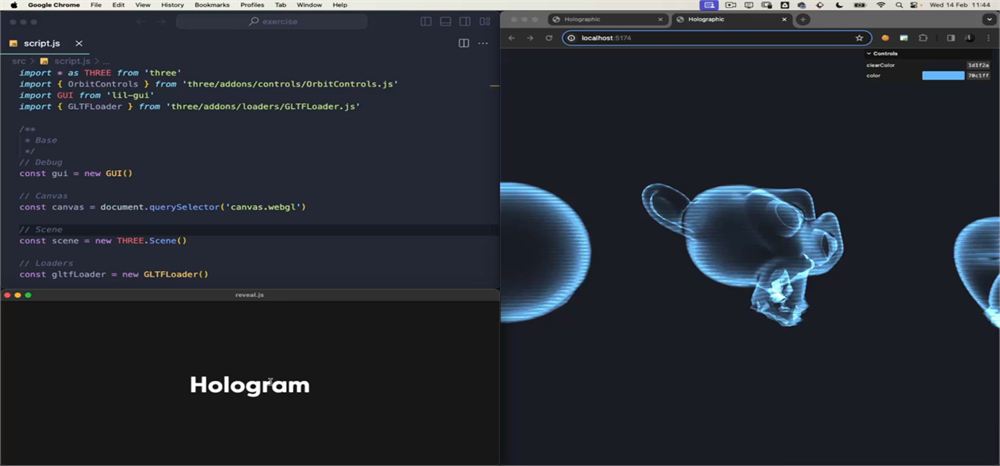The image size is (1000, 466).
Task: Open Chrome Extensions puzzle icon
Action: click(x=923, y=38)
